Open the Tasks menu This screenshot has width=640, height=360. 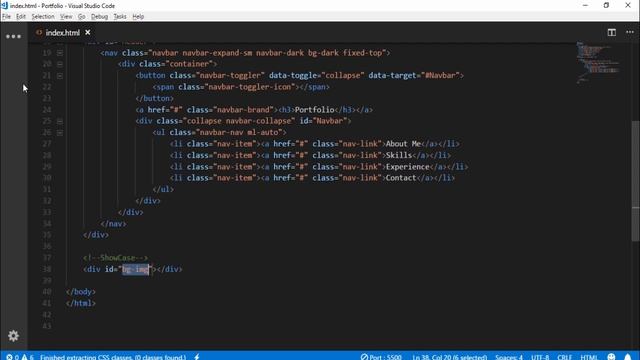point(120,16)
